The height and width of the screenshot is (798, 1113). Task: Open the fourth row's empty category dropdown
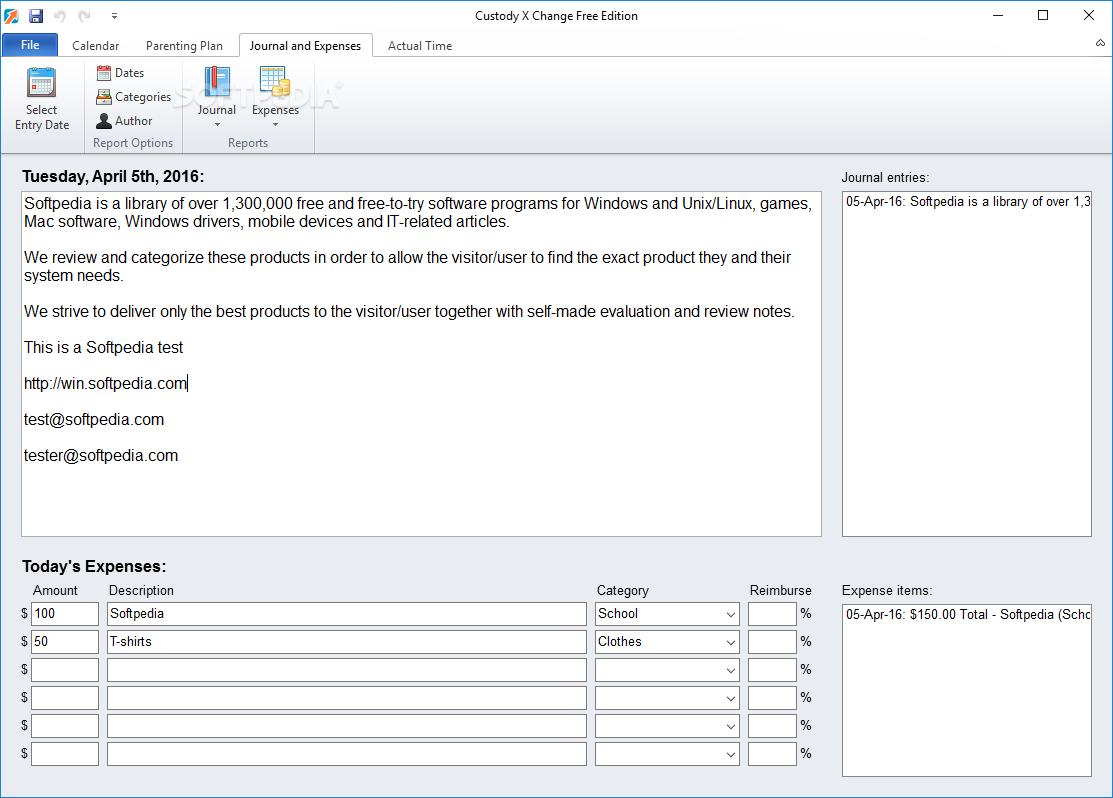pyautogui.click(x=730, y=699)
